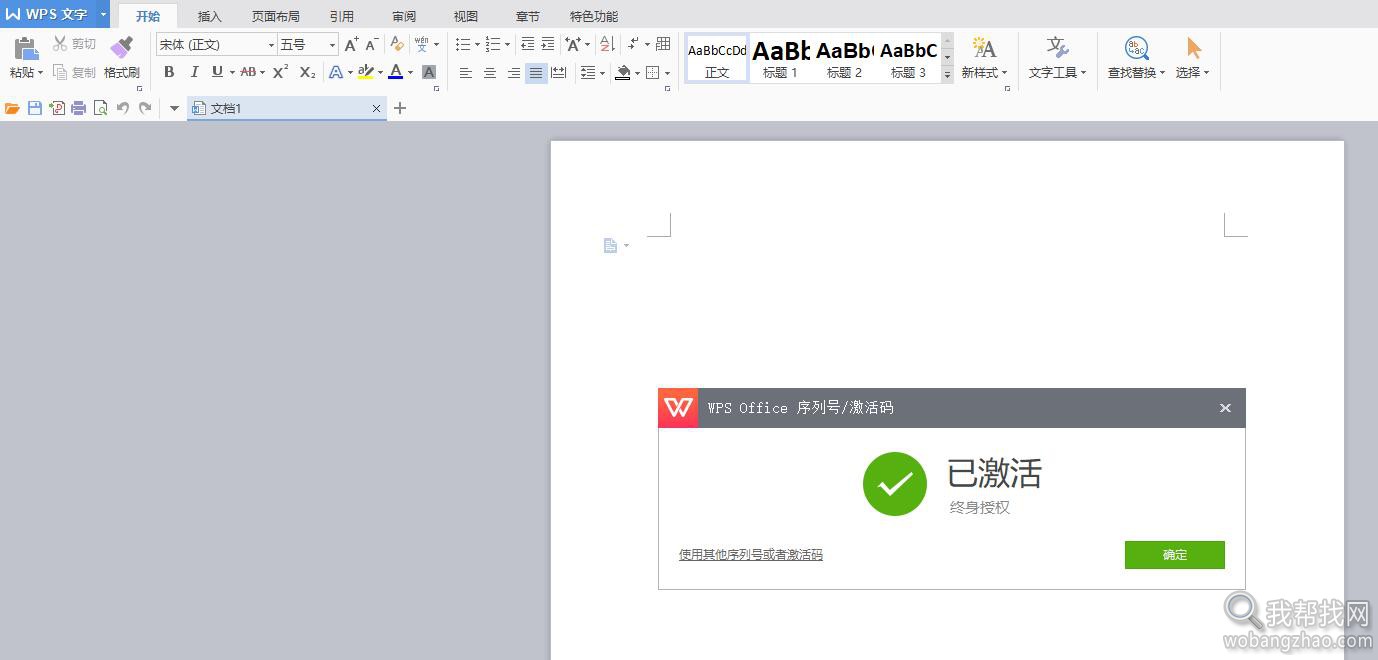Increase font size with the A+ icon
The width and height of the screenshot is (1378, 660).
click(x=351, y=44)
